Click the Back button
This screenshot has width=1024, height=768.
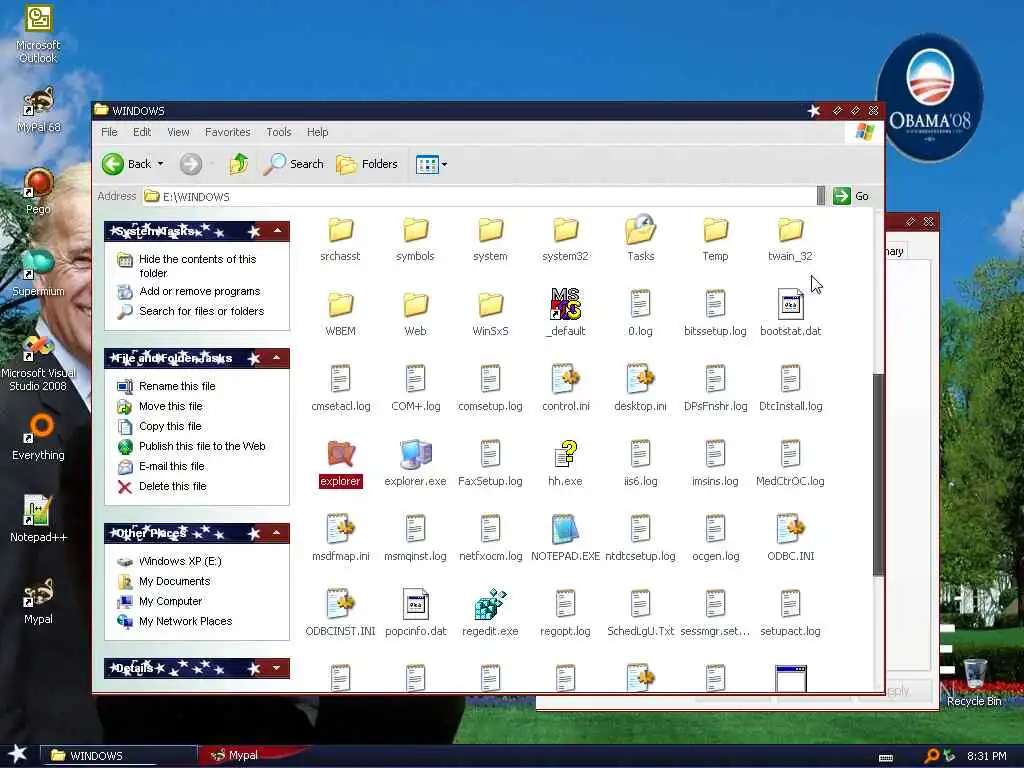127,164
